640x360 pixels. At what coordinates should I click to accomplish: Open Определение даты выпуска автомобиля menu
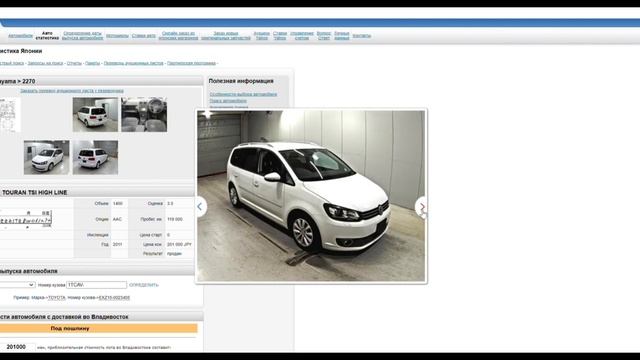tap(82, 36)
